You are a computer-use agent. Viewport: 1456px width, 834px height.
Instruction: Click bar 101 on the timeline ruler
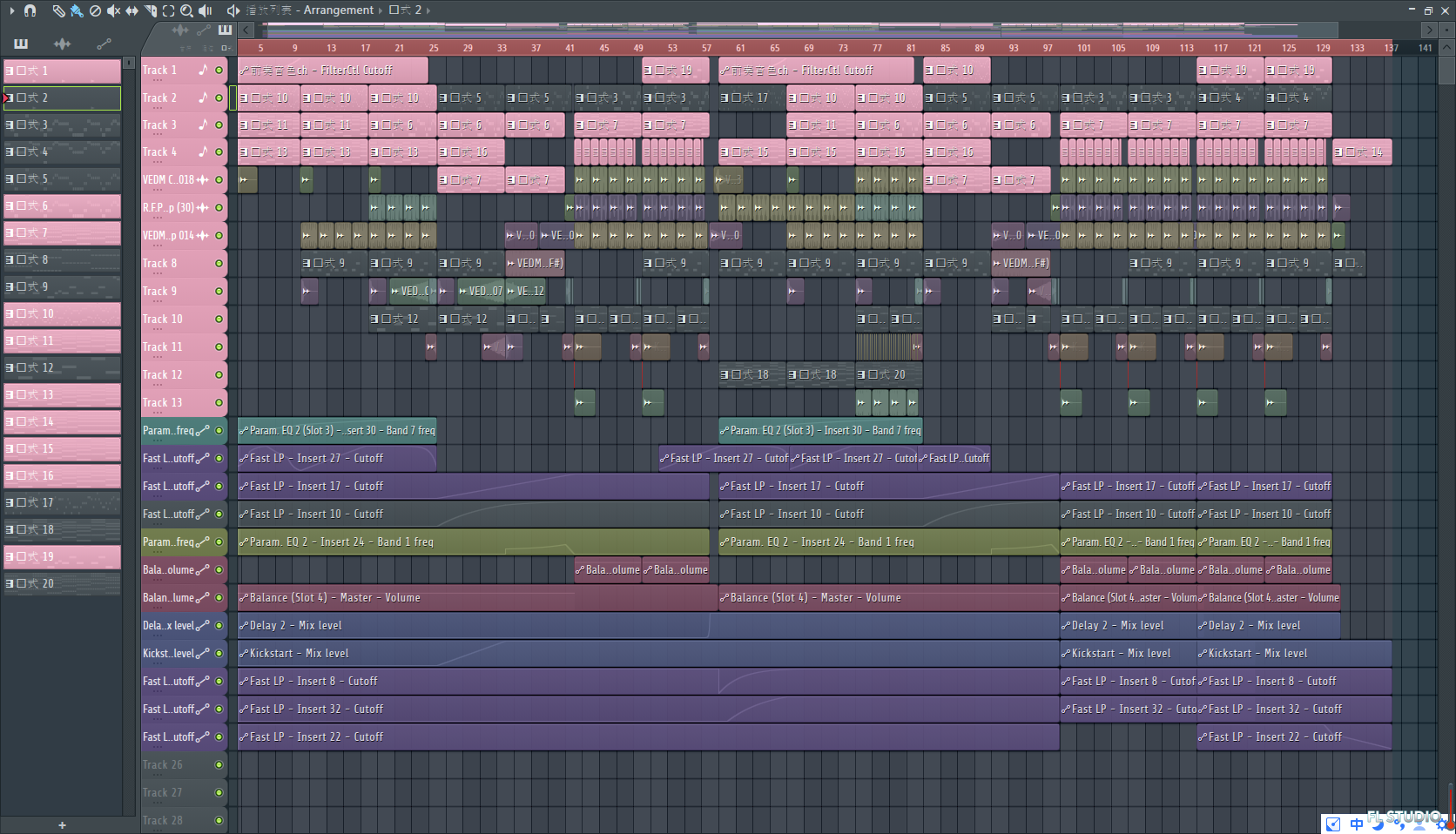point(1083,48)
